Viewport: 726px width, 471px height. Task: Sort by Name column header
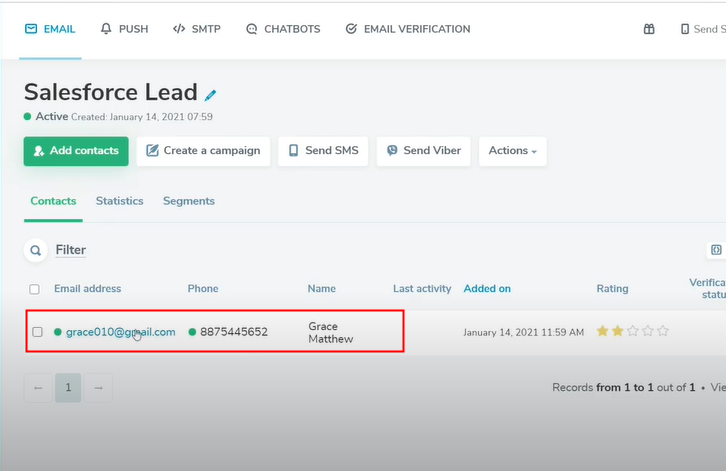pos(322,289)
